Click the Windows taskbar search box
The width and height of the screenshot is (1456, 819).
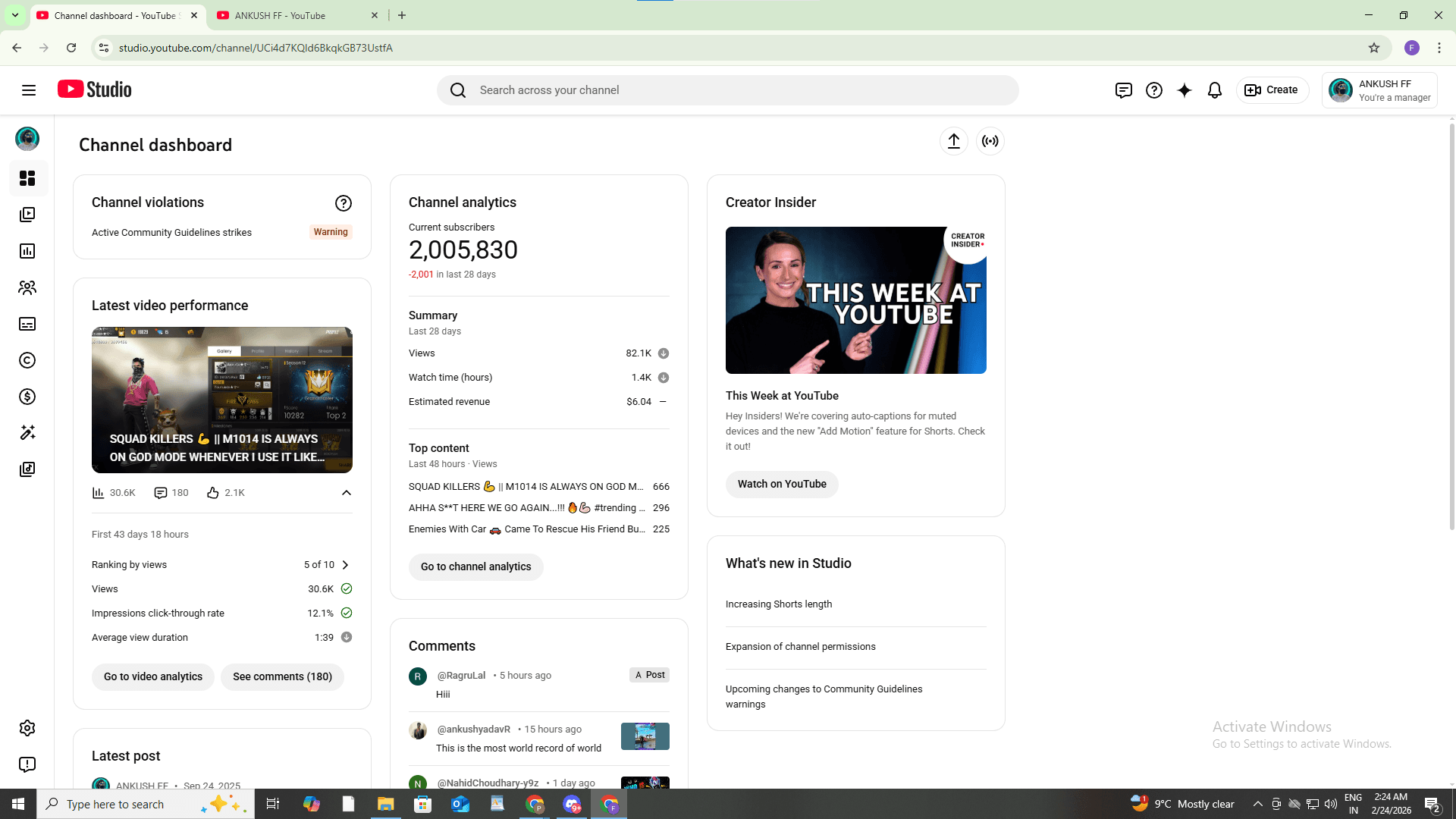click(x=146, y=804)
